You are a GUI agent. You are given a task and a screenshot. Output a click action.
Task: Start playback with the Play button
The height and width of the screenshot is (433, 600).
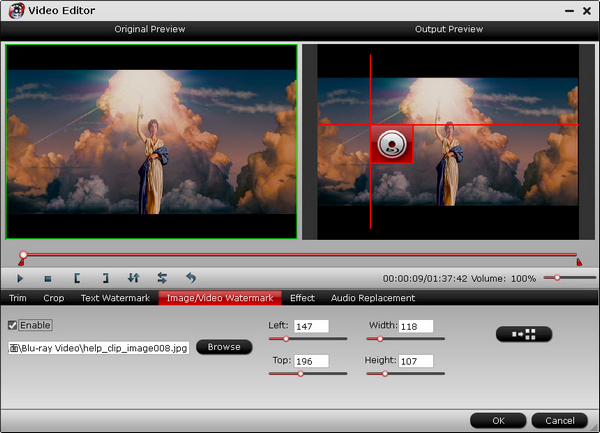[20, 278]
